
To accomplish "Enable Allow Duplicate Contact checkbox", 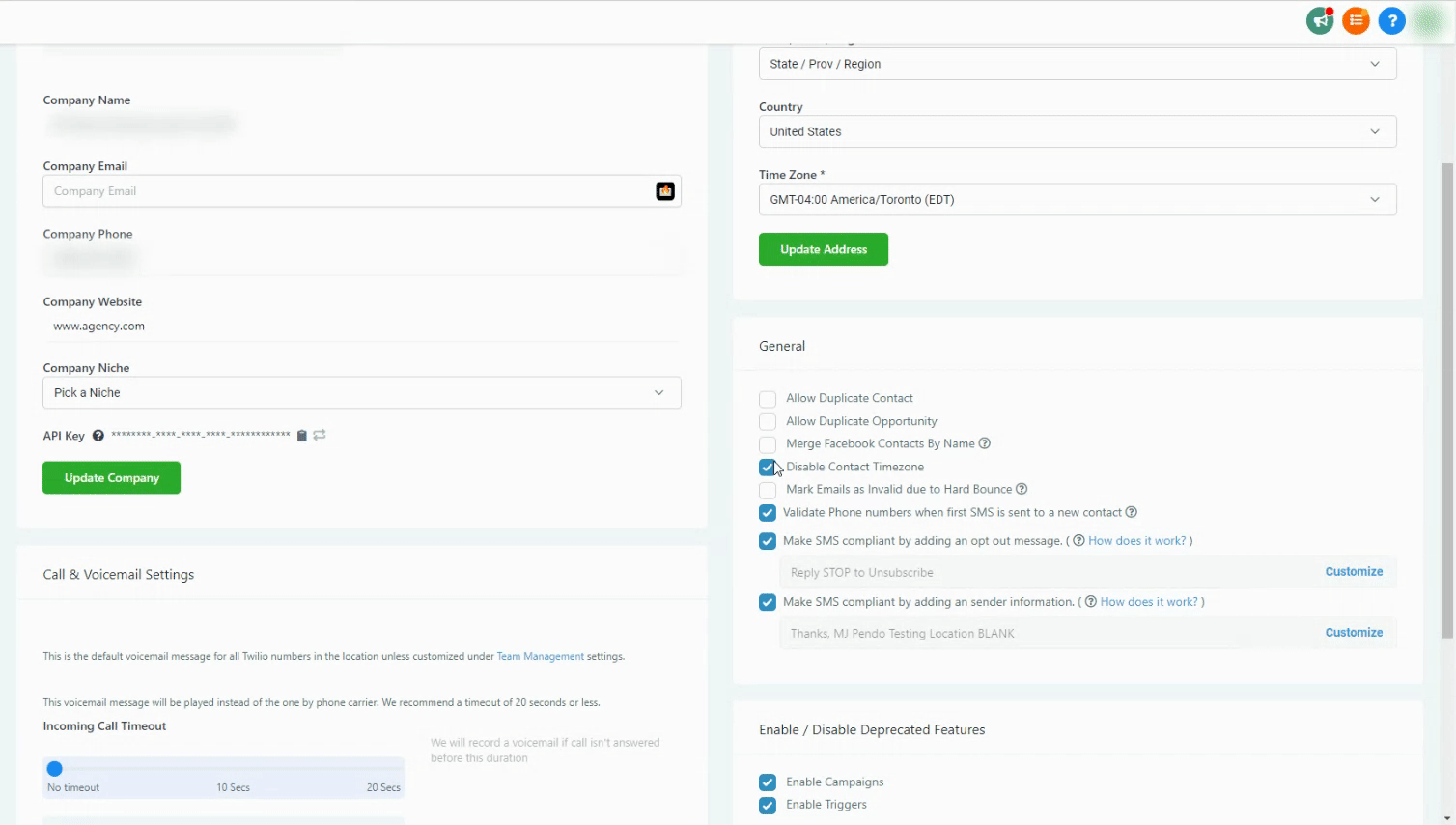I will coord(768,399).
